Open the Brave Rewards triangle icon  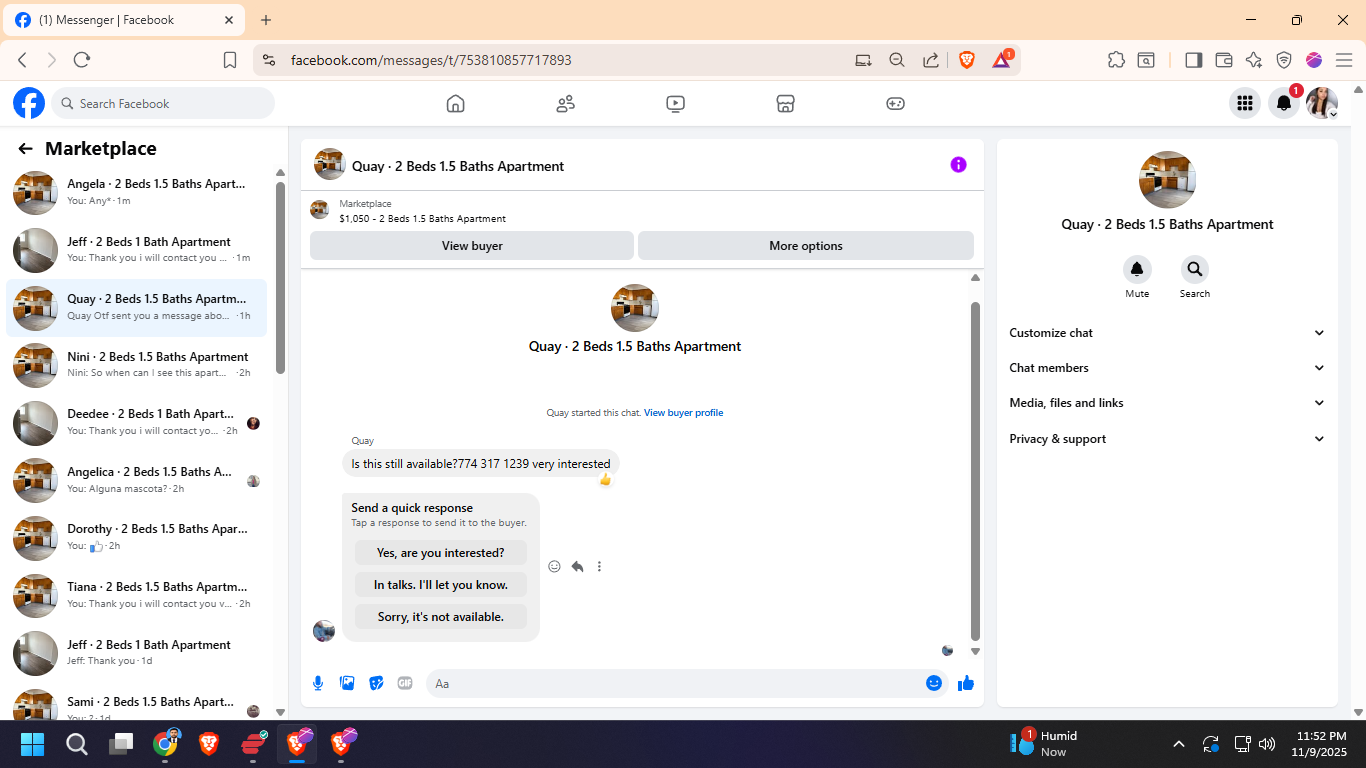click(x=1001, y=60)
